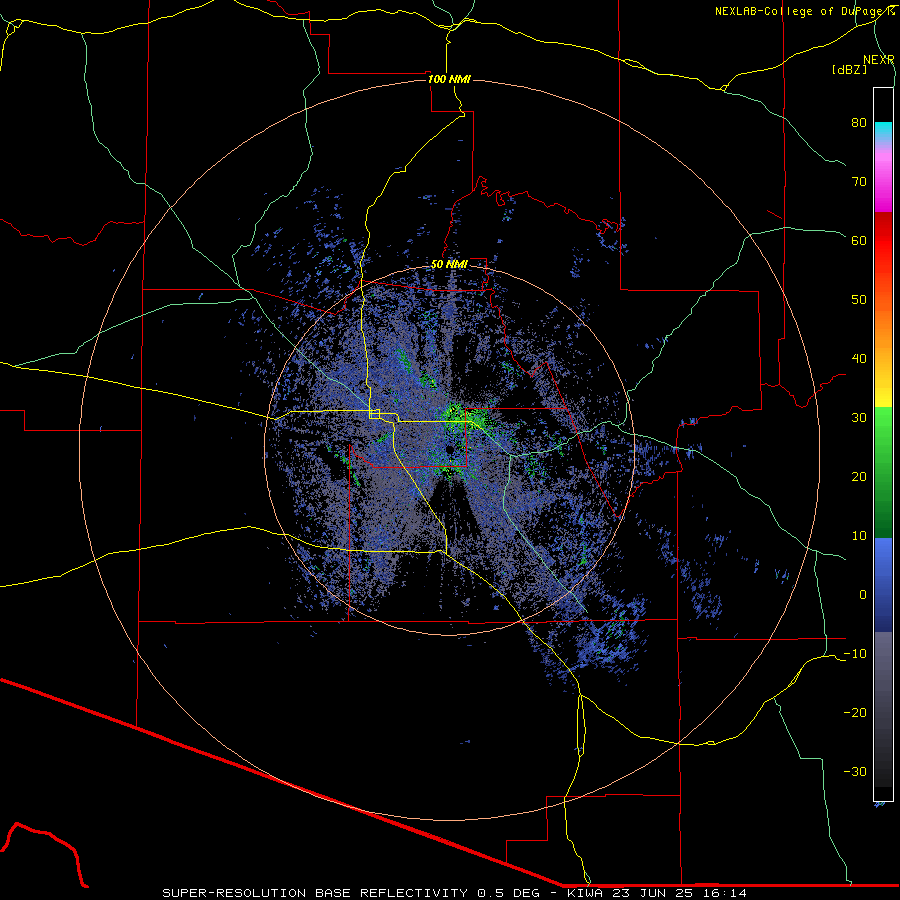The width and height of the screenshot is (900, 900).
Task: Click the bright green band on the color scale
Action: (883, 428)
